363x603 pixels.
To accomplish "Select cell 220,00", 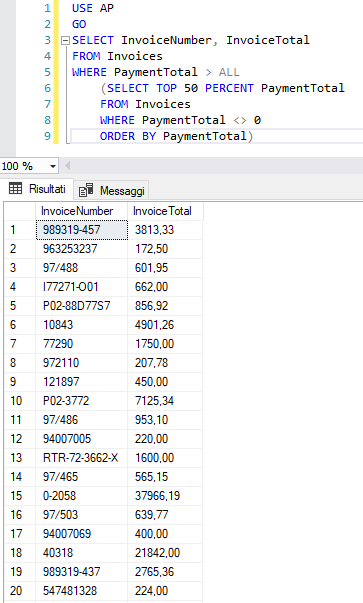I will [165, 439].
